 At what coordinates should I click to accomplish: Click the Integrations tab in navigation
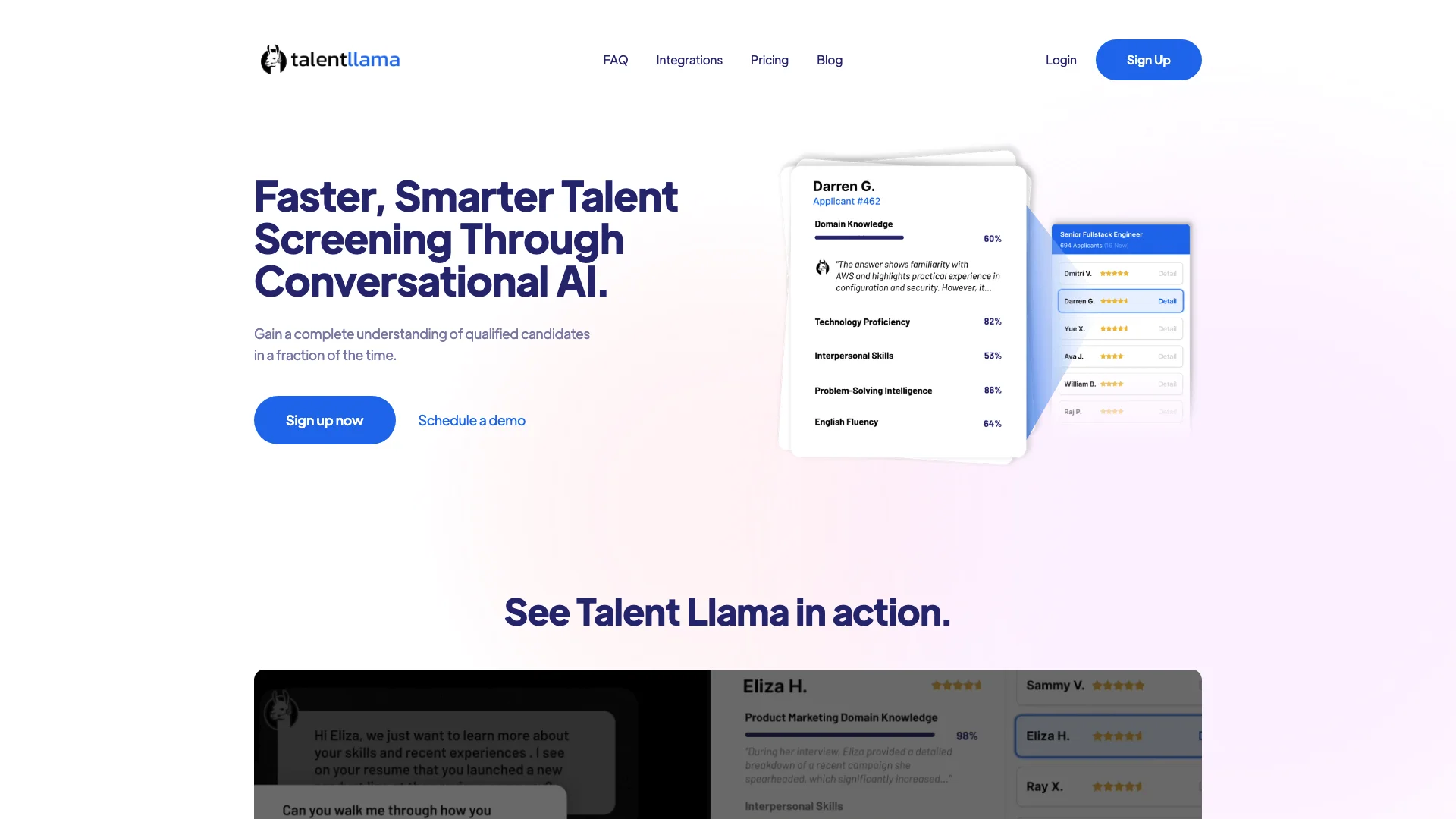tap(689, 59)
